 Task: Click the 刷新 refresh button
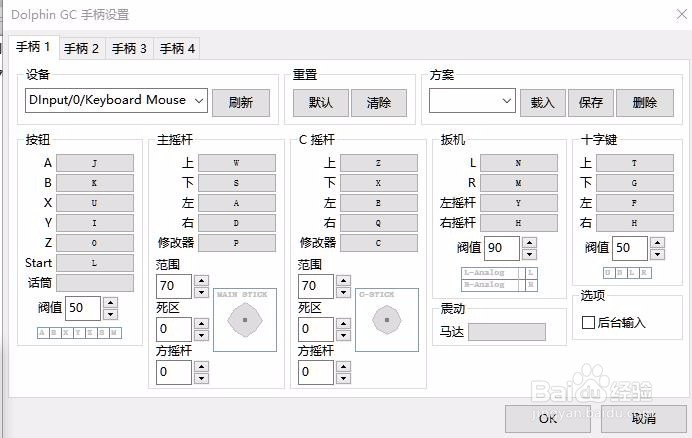click(x=241, y=103)
